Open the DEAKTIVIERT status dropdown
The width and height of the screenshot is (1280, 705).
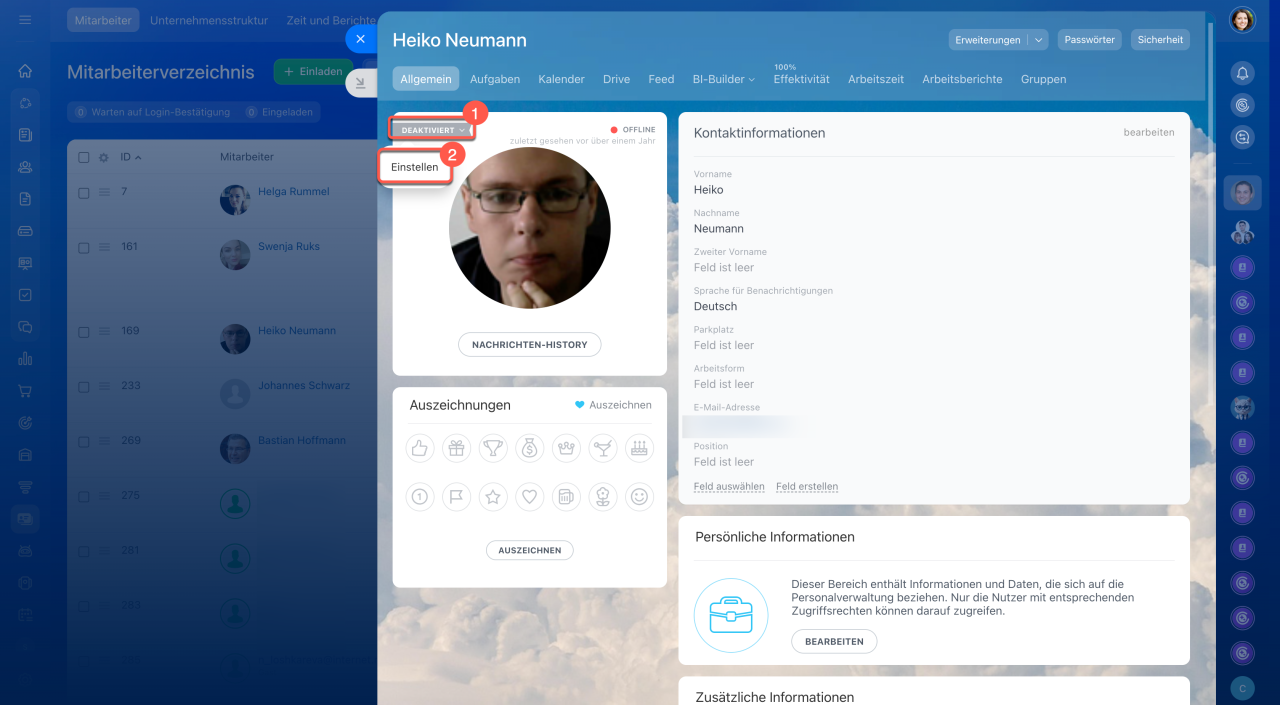click(x=432, y=130)
